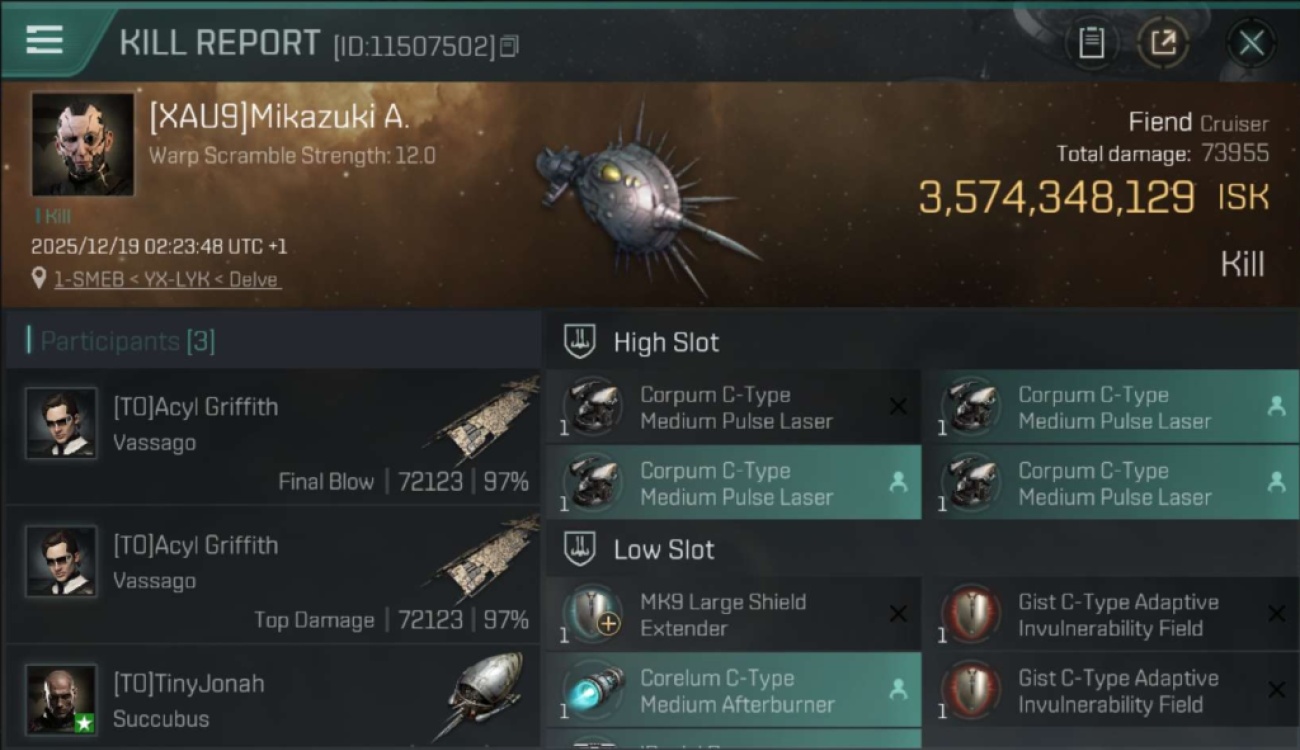The image size is (1300, 750).
Task: Click the Low Slot section icon
Action: 581,549
